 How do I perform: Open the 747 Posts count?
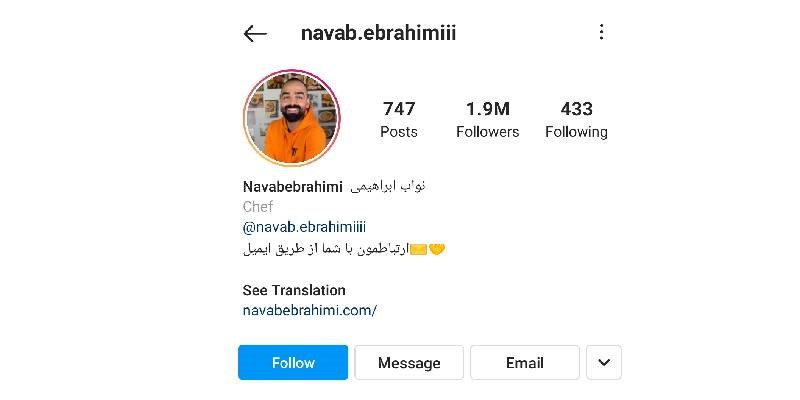(x=399, y=119)
